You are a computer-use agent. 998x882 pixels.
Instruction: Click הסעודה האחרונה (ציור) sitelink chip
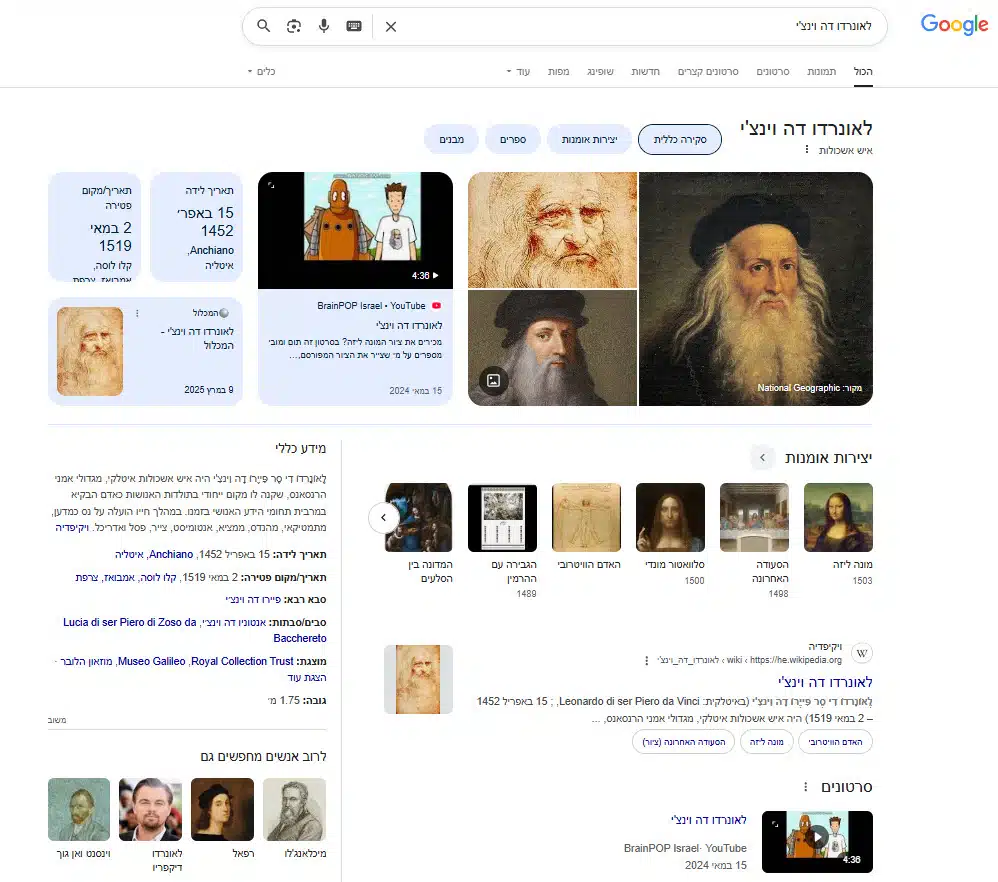pyautogui.click(x=684, y=742)
